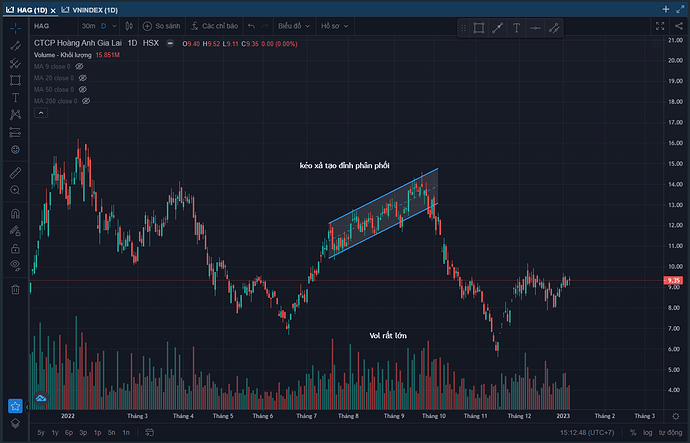The image size is (690, 443).
Task: Click the trash remove drawings icon
Action: (x=15, y=289)
